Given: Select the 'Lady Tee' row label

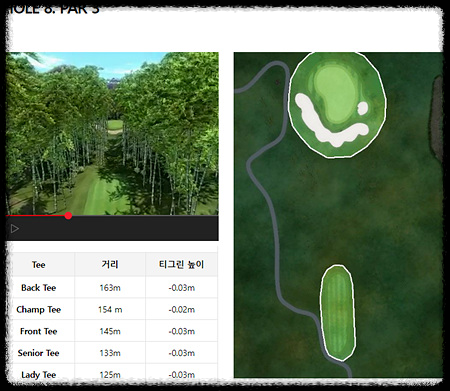Looking at the screenshot, I should coord(39,375).
